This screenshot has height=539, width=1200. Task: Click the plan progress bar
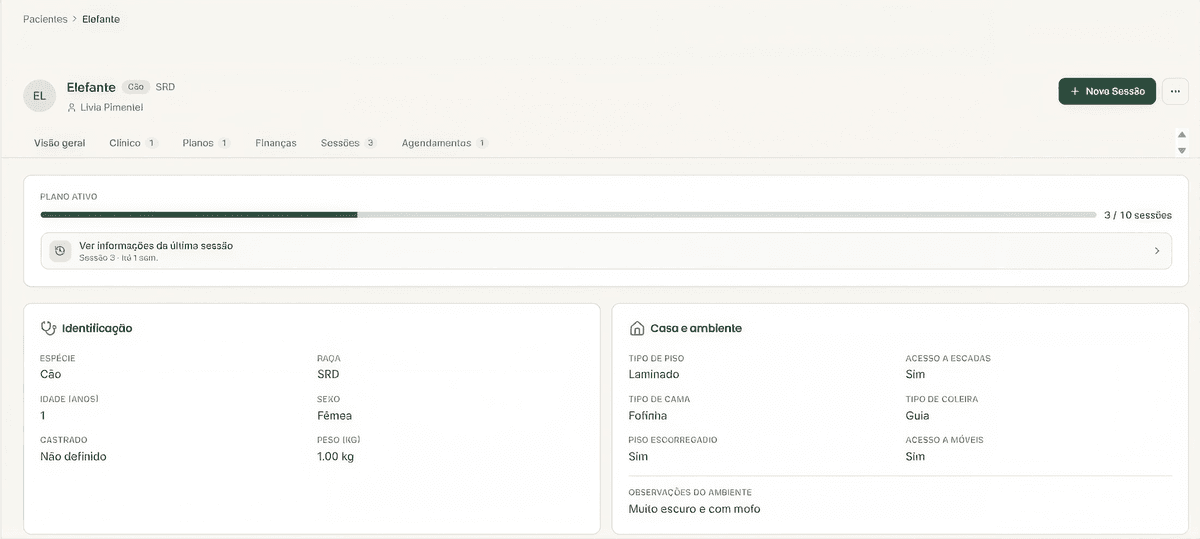[x=568, y=214]
